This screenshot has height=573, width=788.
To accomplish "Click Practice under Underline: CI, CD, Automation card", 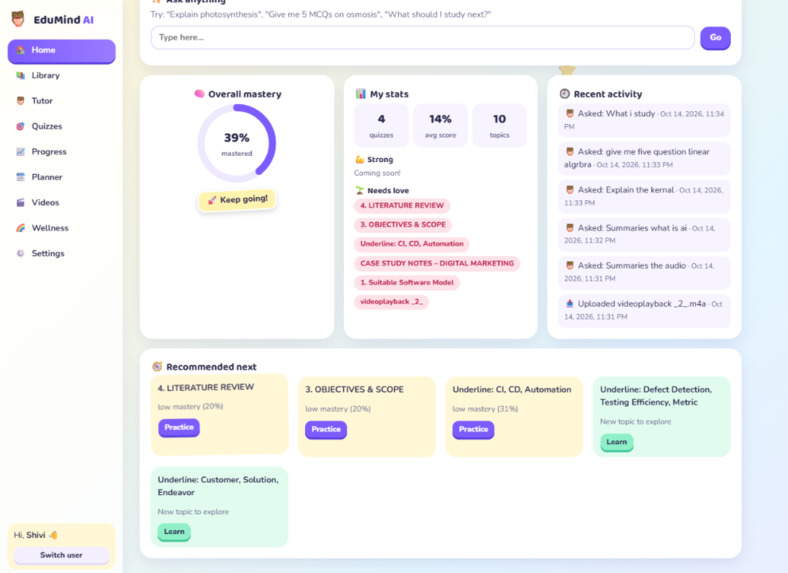I will tap(473, 430).
